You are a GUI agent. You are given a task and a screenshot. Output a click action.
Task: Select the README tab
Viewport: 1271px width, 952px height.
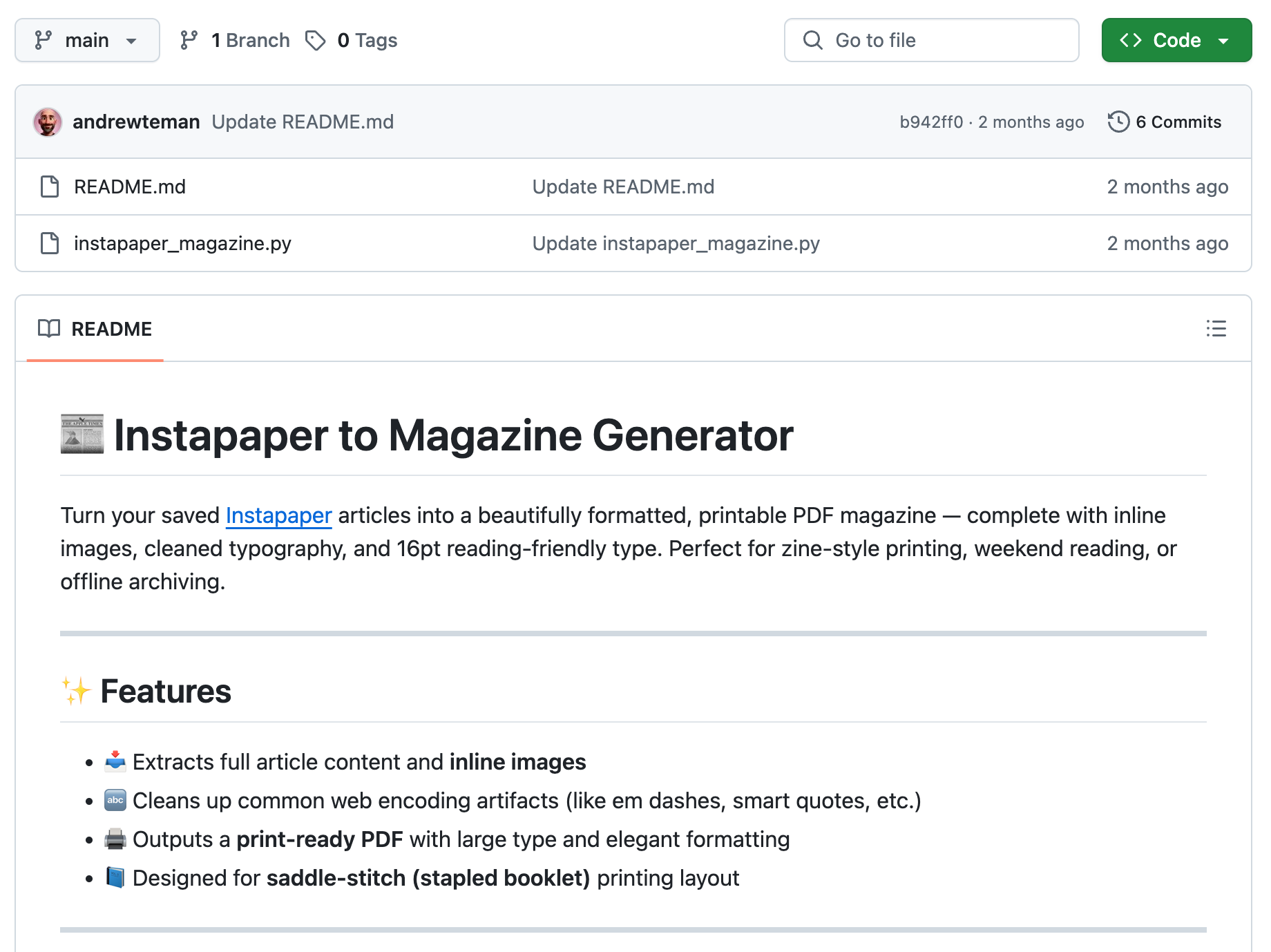[95, 329]
